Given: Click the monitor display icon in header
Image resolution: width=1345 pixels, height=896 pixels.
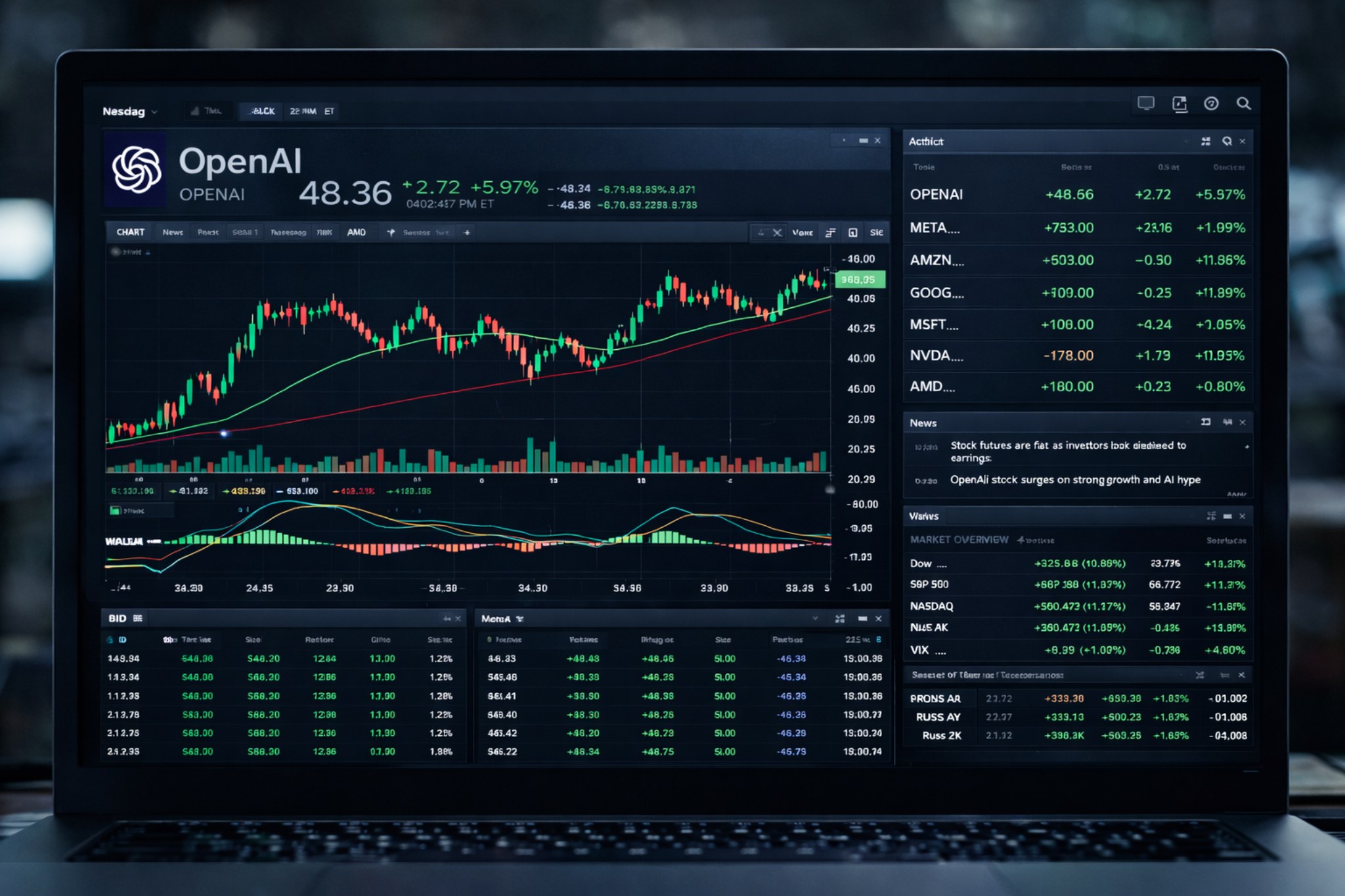Looking at the screenshot, I should click(x=1146, y=104).
